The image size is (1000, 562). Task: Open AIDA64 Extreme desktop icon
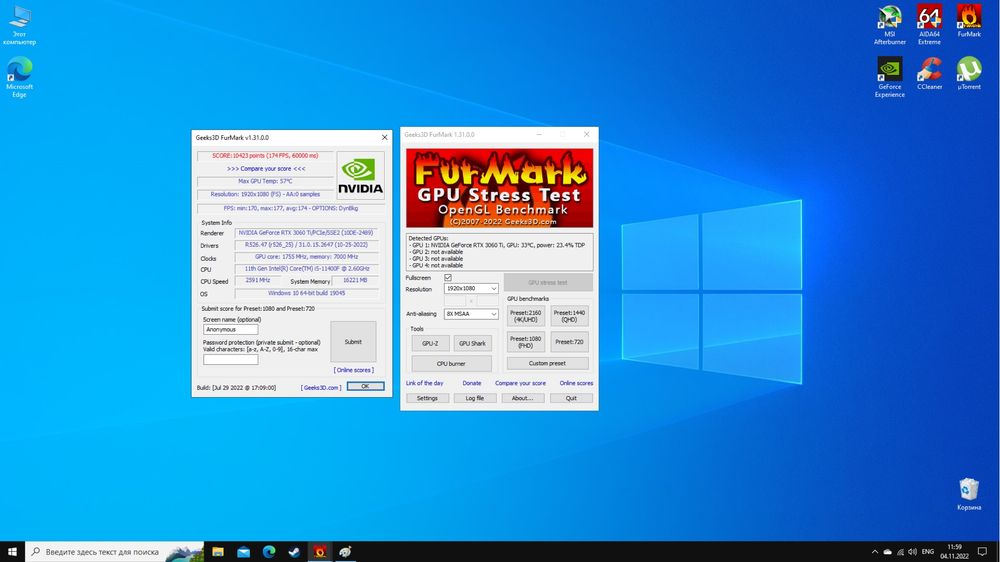click(929, 25)
